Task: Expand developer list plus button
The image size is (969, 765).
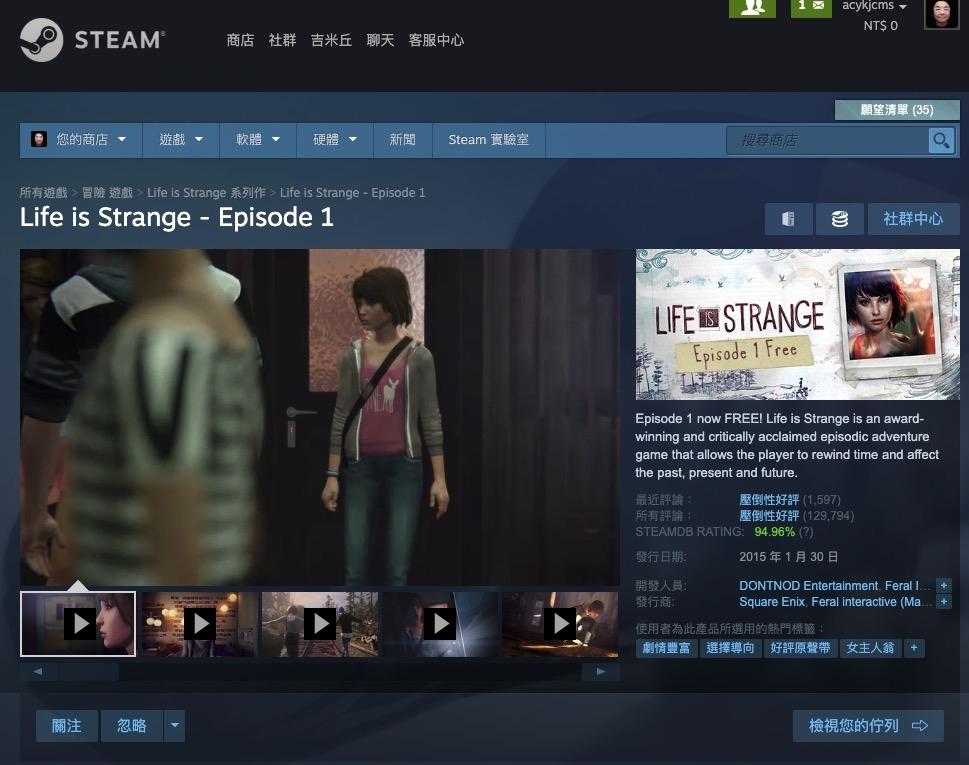Action: (944, 585)
